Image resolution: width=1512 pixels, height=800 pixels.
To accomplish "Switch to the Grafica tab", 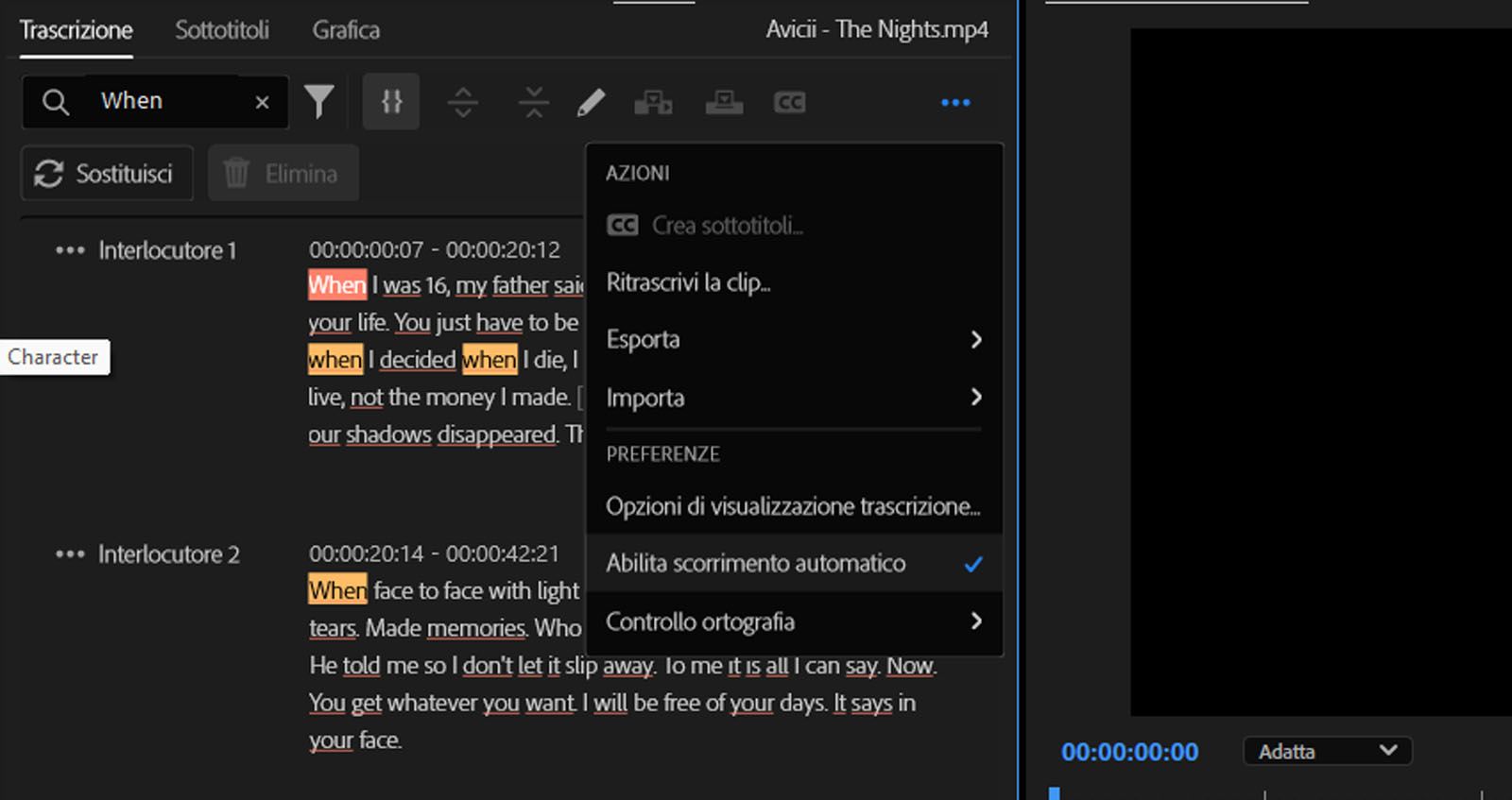I will coord(346,30).
